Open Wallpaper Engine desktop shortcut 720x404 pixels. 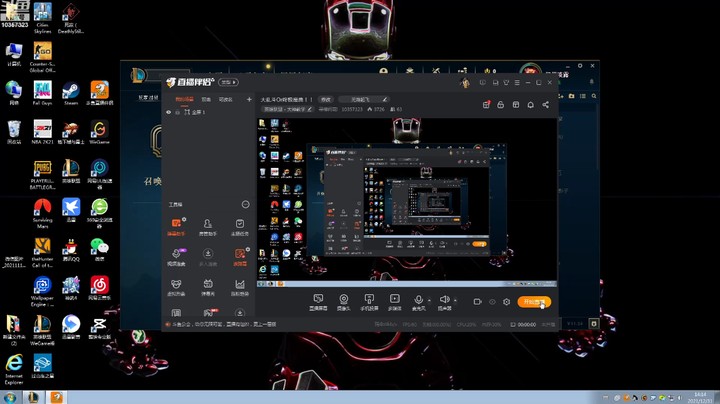pos(42,292)
